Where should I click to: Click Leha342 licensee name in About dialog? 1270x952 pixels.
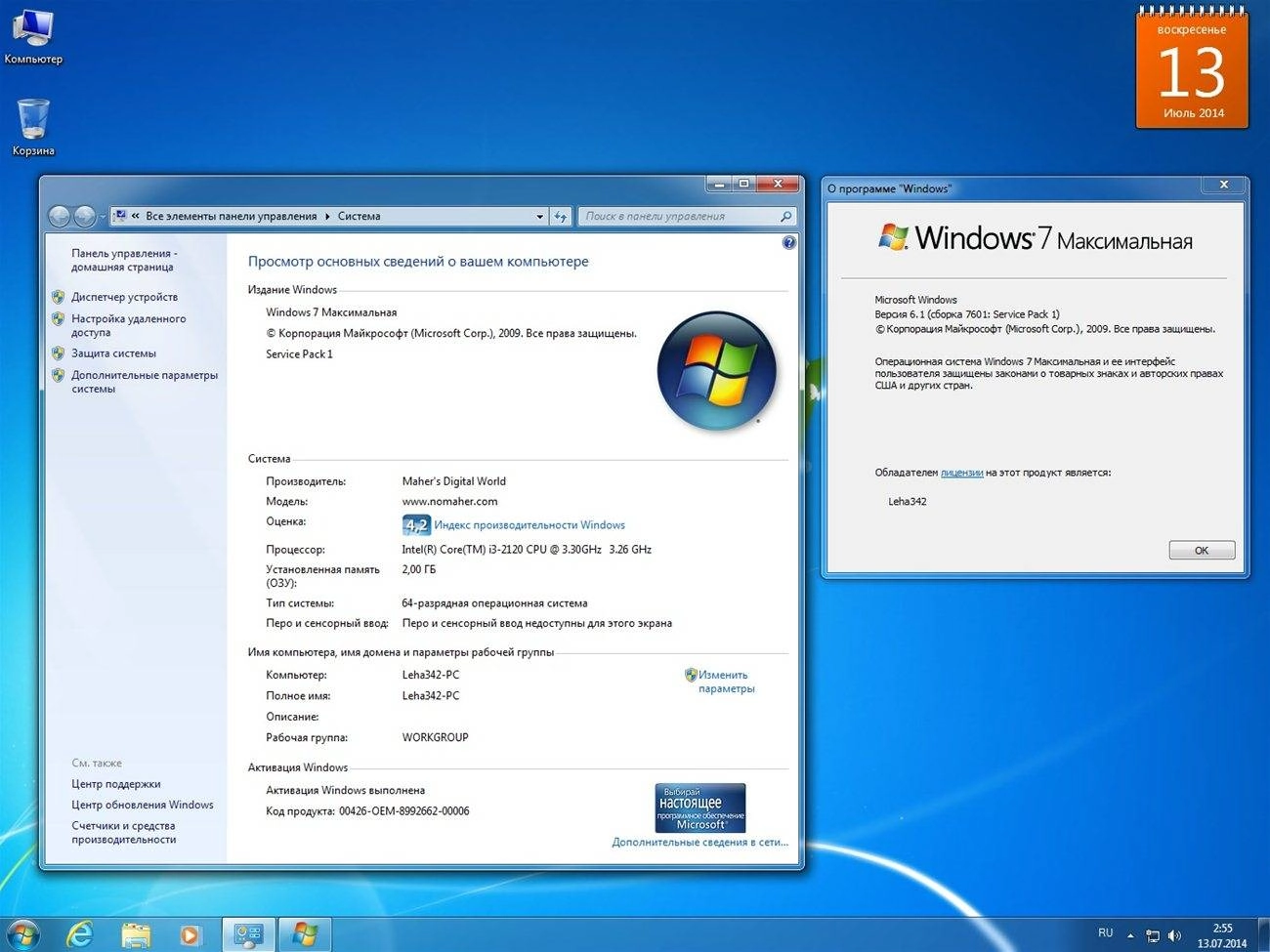(x=908, y=502)
